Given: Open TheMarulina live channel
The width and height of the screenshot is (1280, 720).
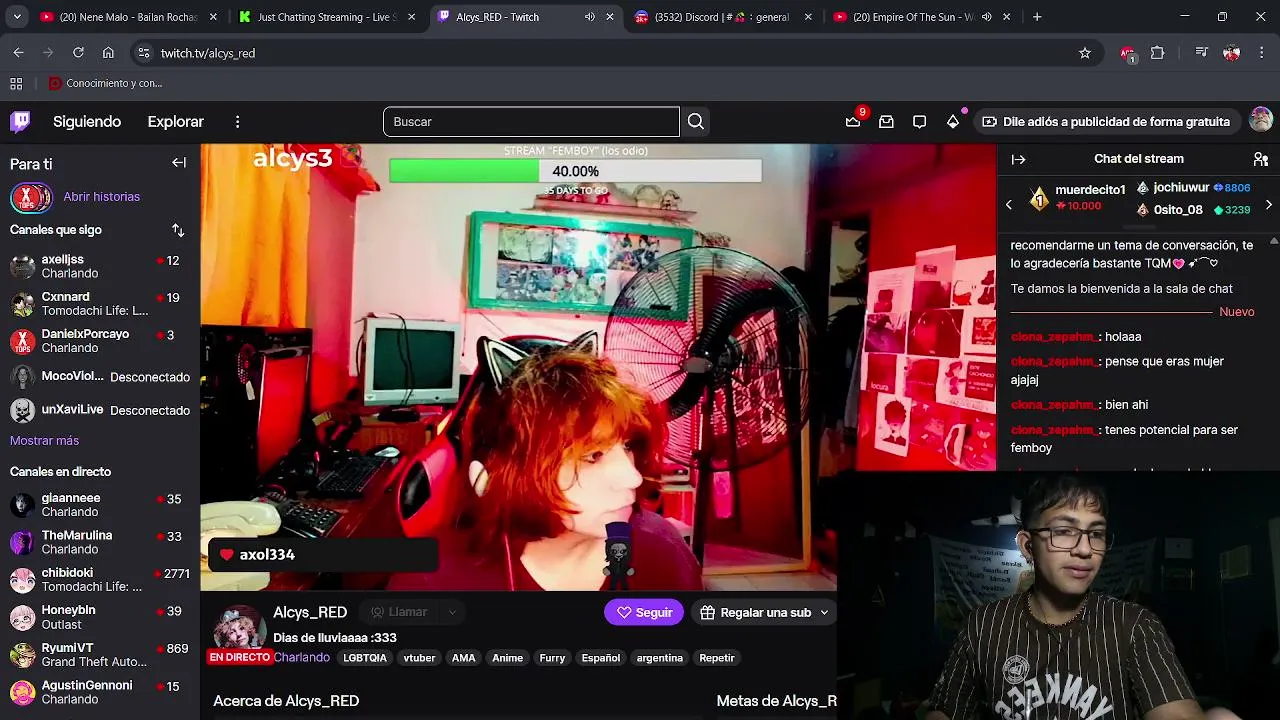Looking at the screenshot, I should click(x=100, y=542).
